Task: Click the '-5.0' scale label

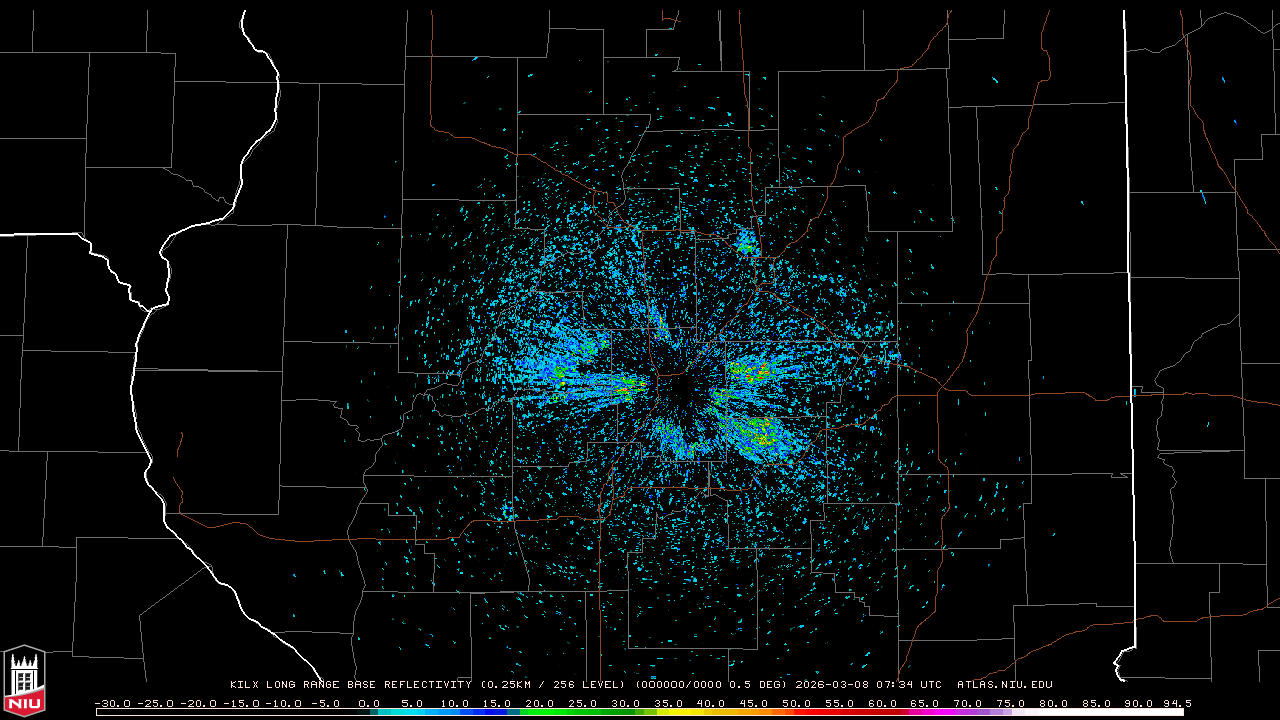Action: [325, 704]
